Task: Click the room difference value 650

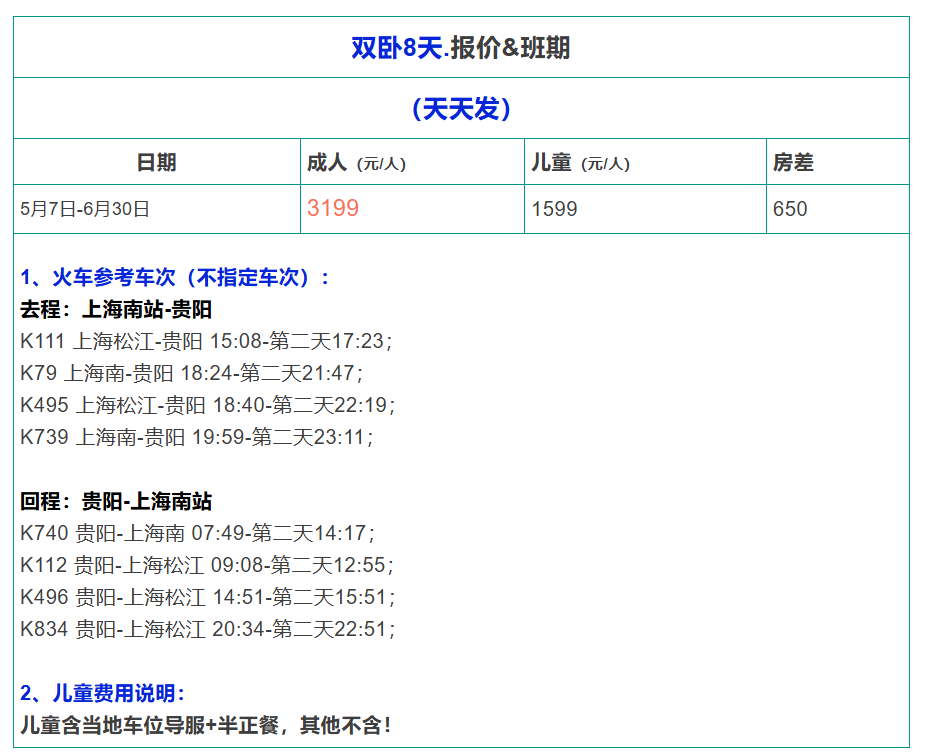Action: 790,209
